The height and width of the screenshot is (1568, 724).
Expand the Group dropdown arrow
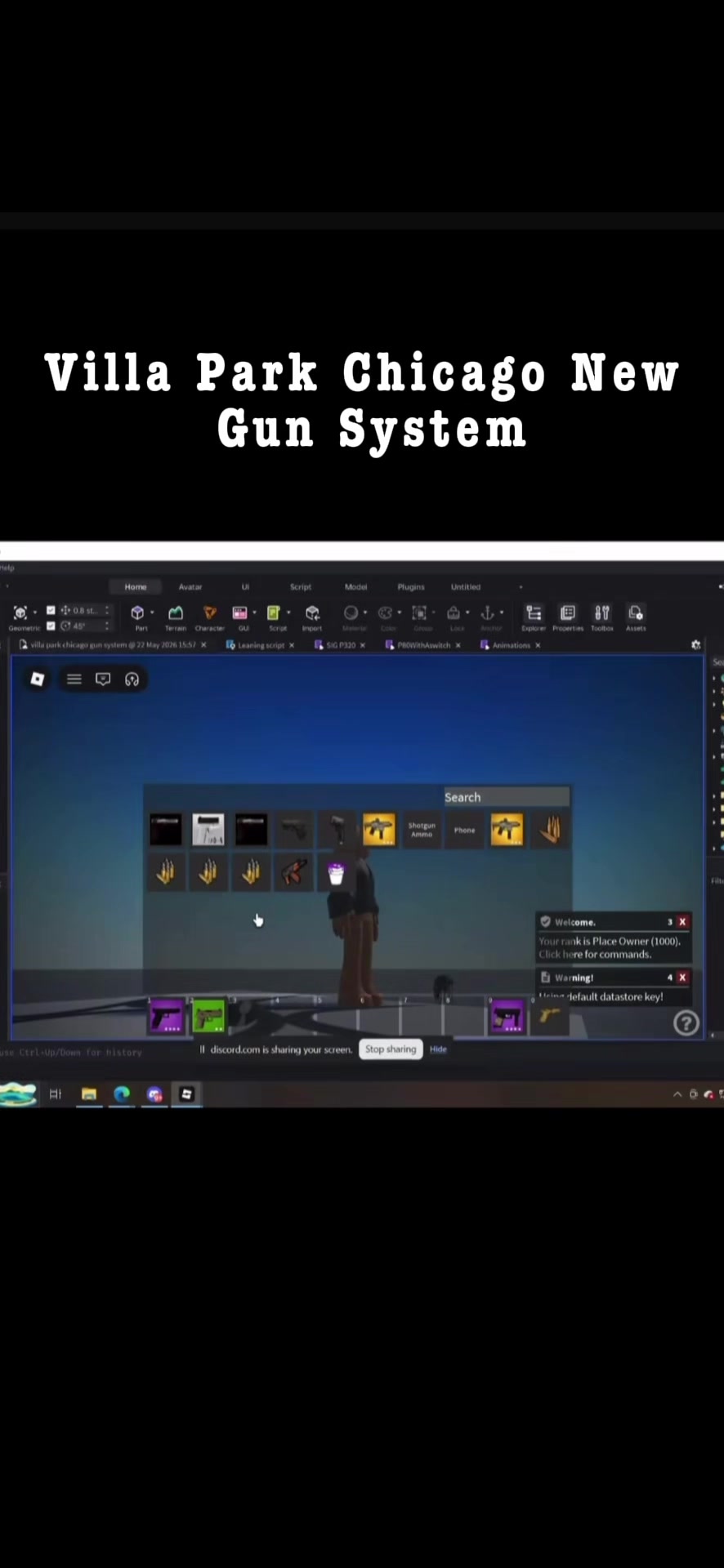click(434, 612)
